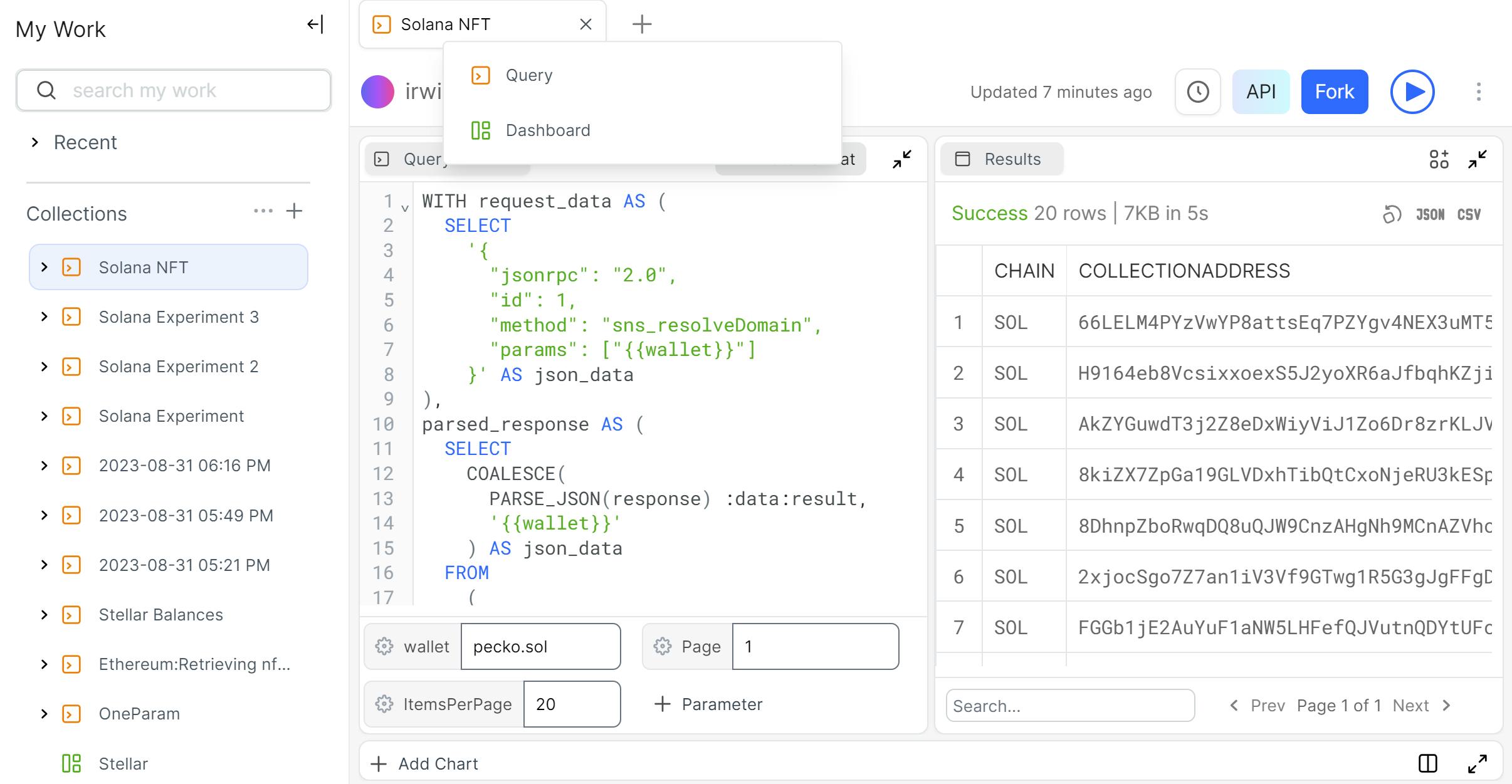
Task: Switch to the Results tab
Action: (1002, 159)
